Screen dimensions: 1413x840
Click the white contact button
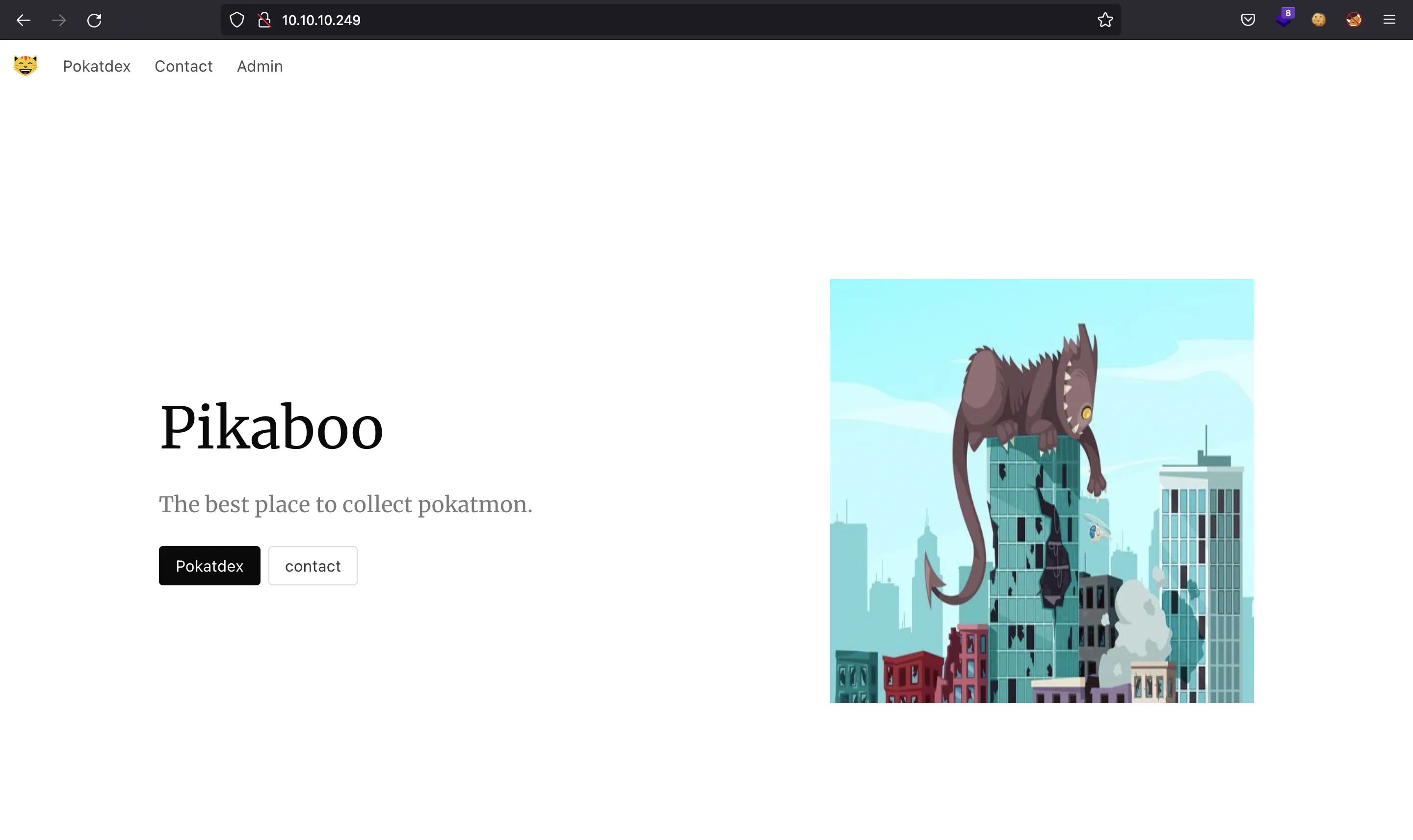point(313,565)
